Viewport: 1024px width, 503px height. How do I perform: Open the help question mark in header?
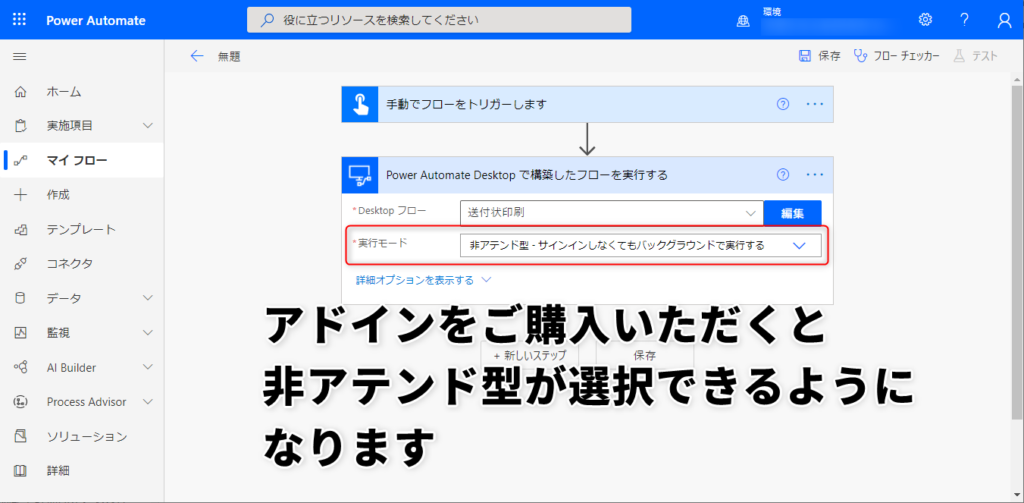[x=965, y=20]
